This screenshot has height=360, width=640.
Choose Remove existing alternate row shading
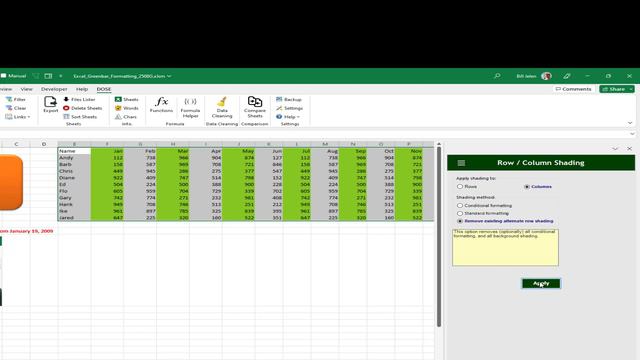[x=460, y=221]
